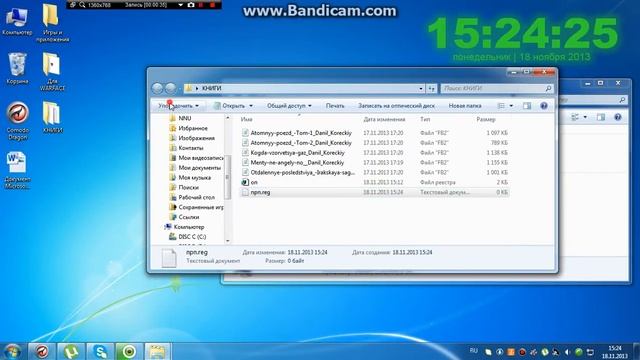The image size is (640, 360).
Task: Open the green disc app in taskbar
Action: tap(129, 351)
